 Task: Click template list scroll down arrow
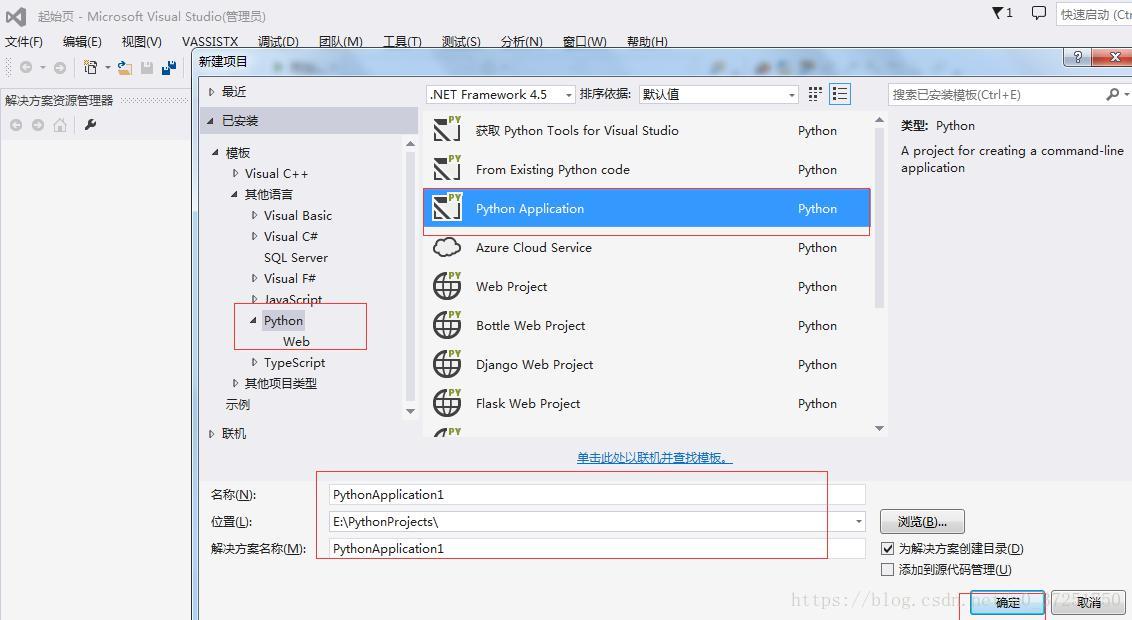pos(879,429)
